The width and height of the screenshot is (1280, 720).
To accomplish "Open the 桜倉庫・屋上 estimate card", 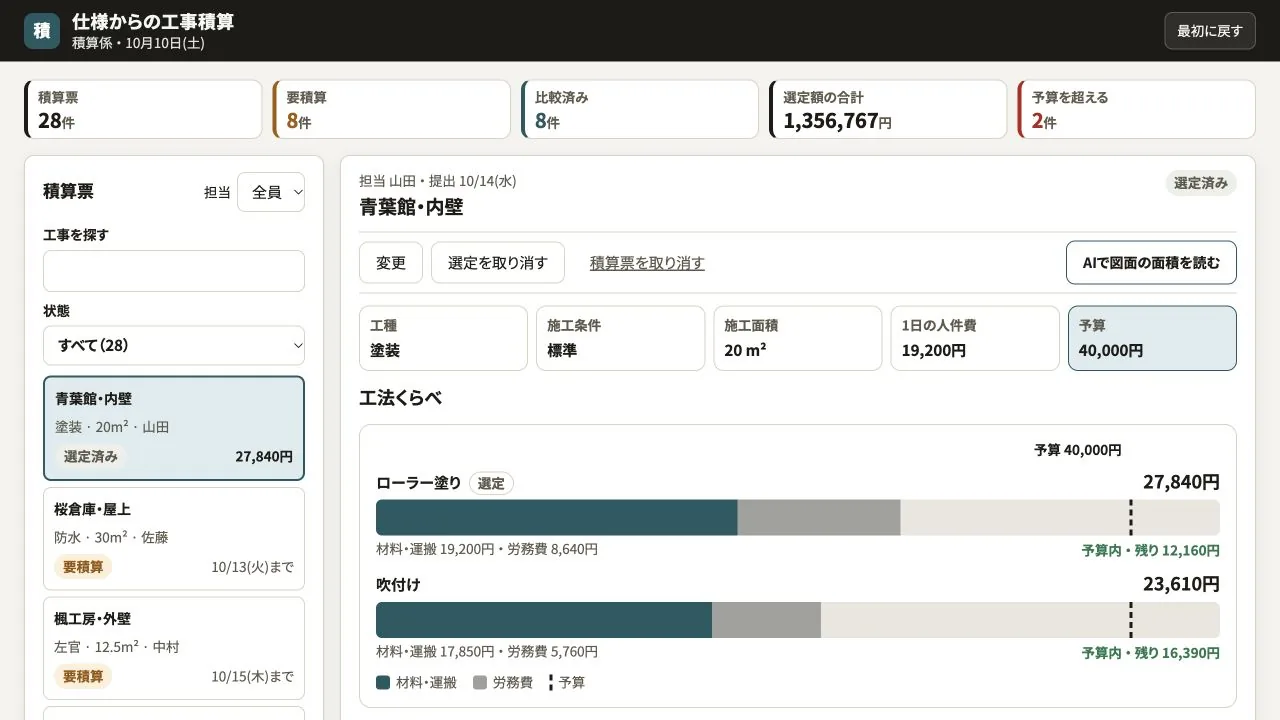I will click(x=174, y=538).
